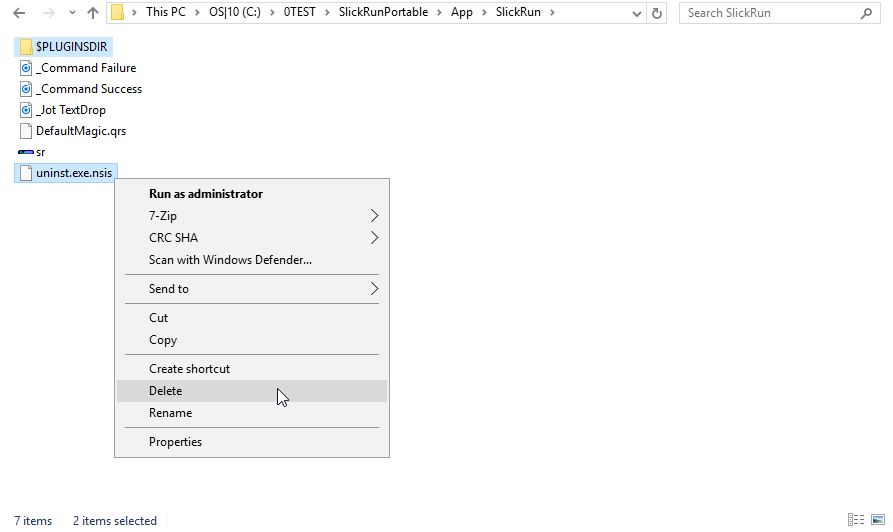Select DefaultMagic.qrs file name

click(x=81, y=131)
